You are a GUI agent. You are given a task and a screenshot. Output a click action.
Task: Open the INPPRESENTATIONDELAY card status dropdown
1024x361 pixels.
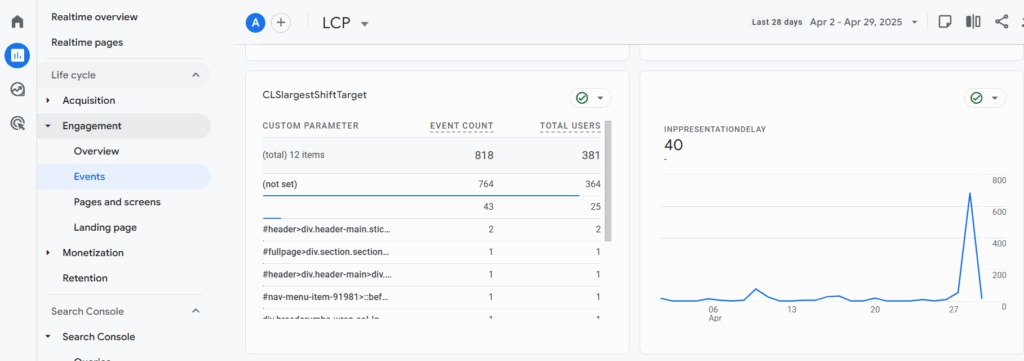coord(985,98)
